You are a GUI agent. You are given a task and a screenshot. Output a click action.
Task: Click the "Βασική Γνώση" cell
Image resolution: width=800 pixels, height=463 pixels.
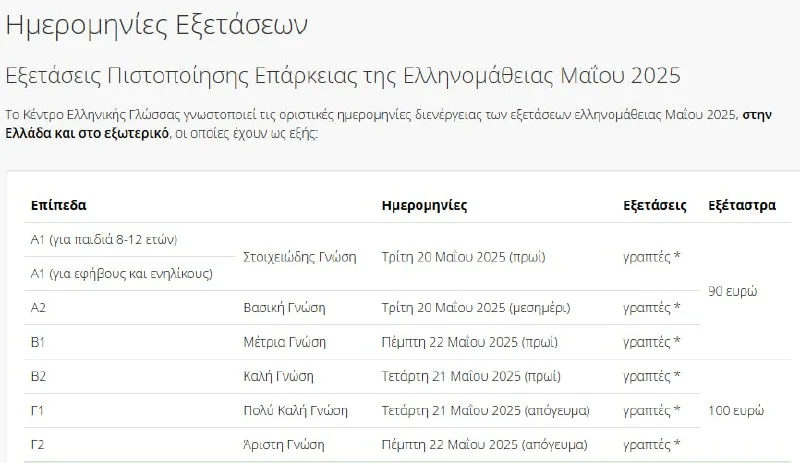click(284, 307)
